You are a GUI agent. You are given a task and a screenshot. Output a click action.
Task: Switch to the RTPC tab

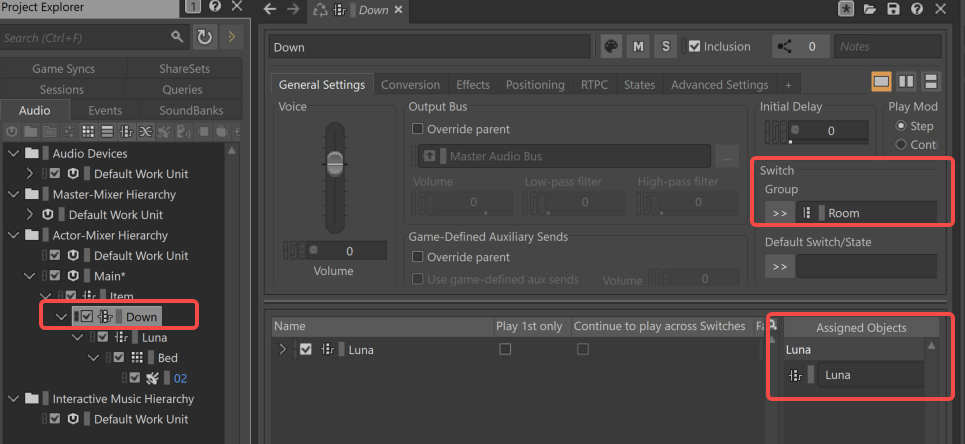point(593,85)
